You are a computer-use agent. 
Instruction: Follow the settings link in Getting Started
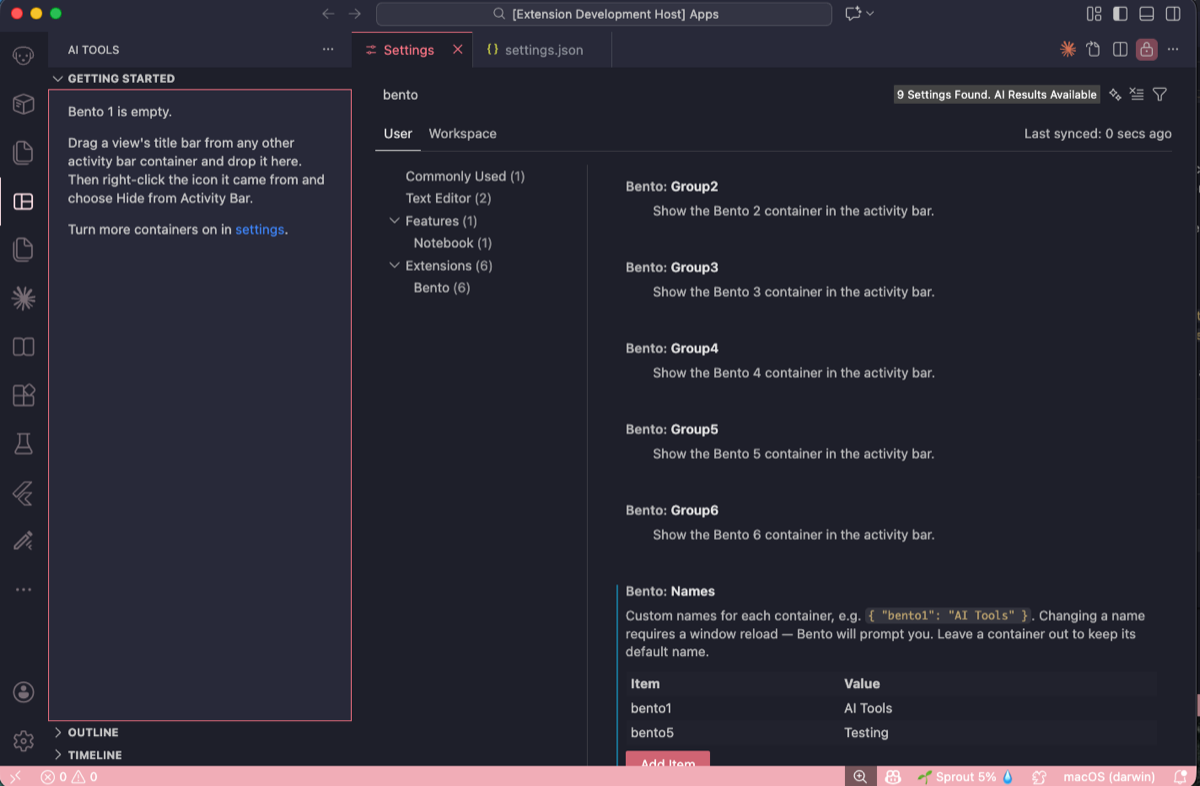tap(260, 229)
